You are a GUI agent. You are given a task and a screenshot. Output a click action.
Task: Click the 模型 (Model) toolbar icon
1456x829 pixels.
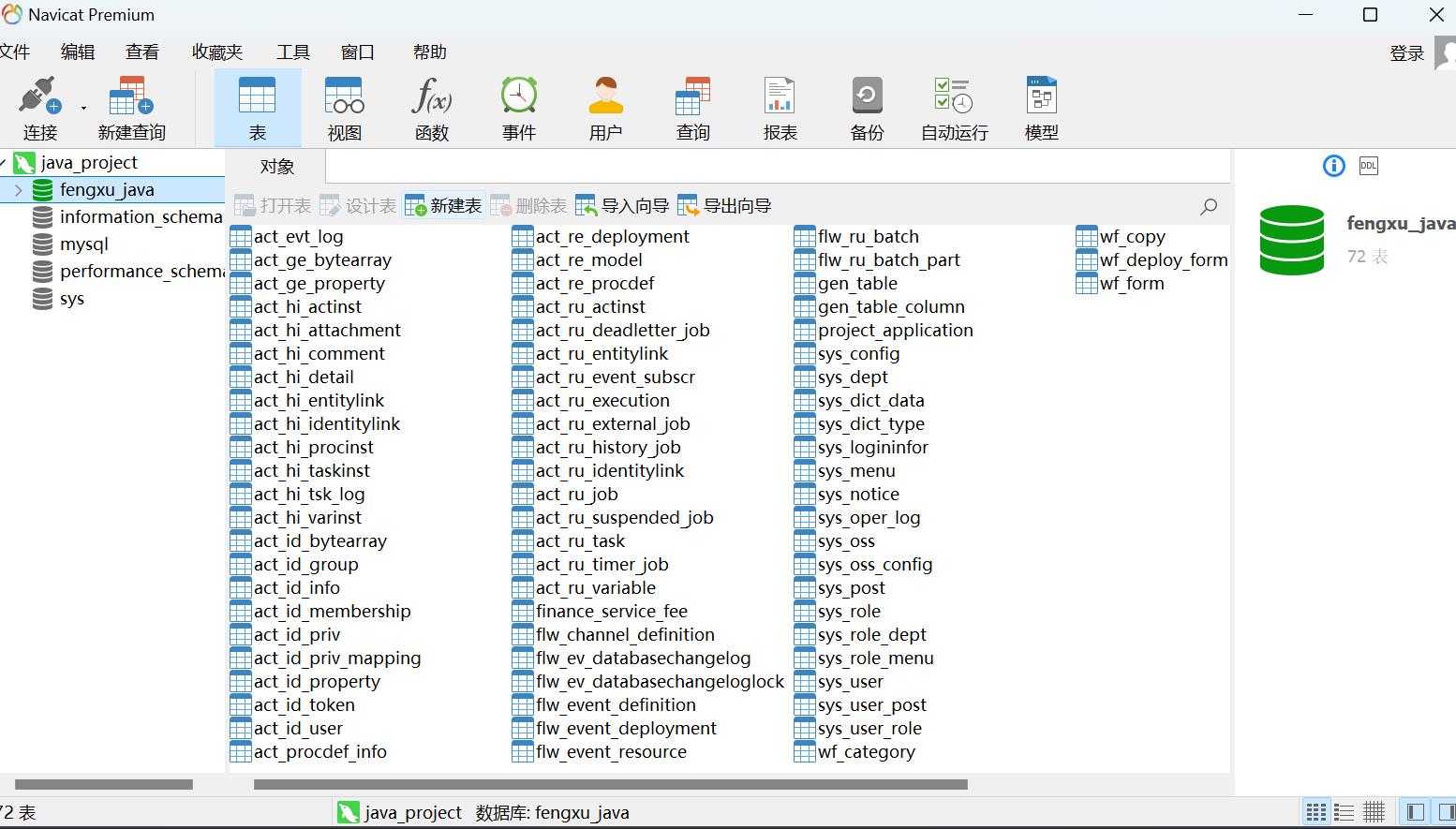coord(1041,108)
